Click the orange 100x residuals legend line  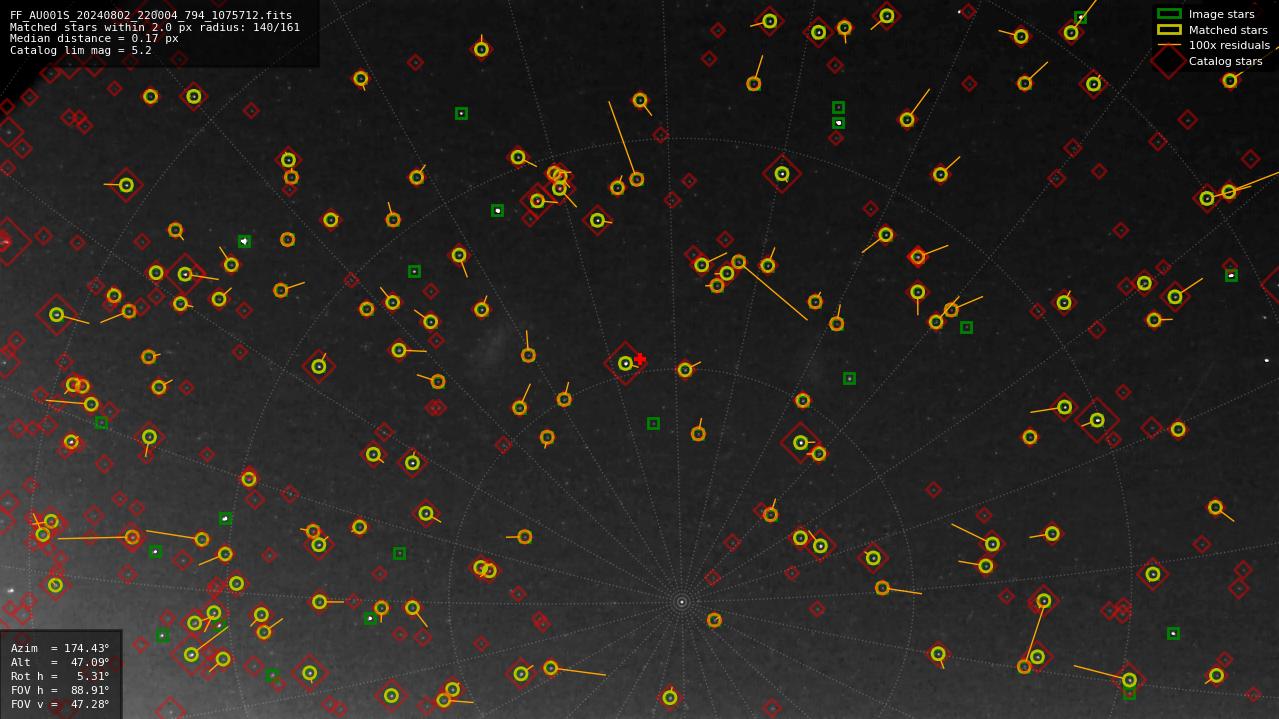(x=1169, y=45)
